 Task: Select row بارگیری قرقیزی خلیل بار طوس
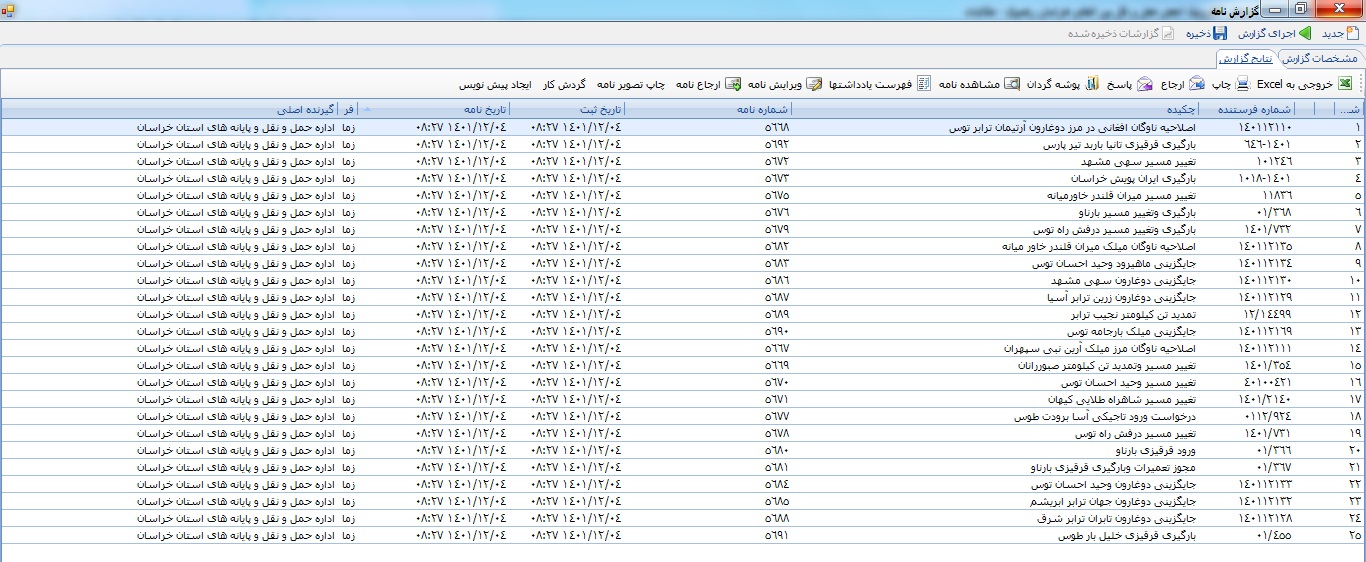tap(682, 536)
